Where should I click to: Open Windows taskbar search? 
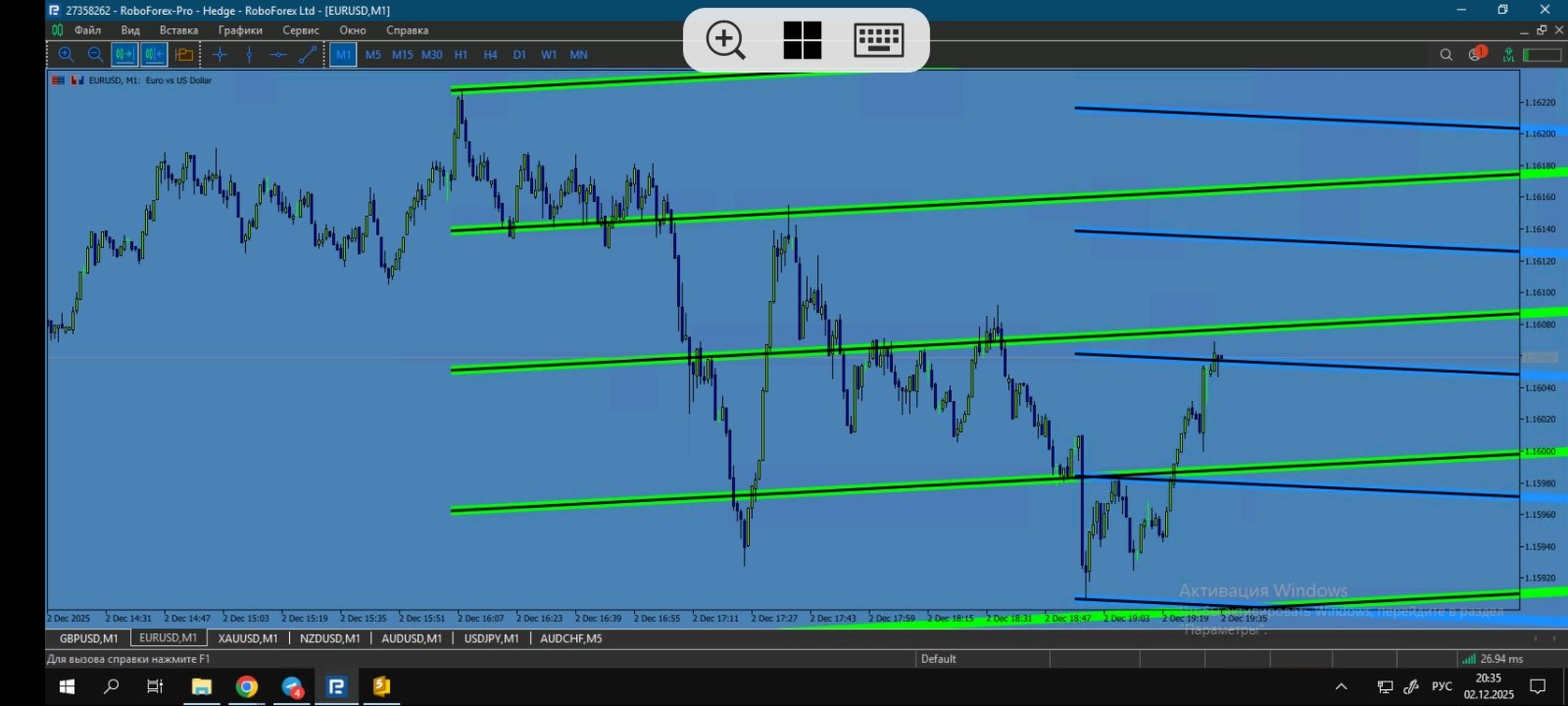(112, 686)
